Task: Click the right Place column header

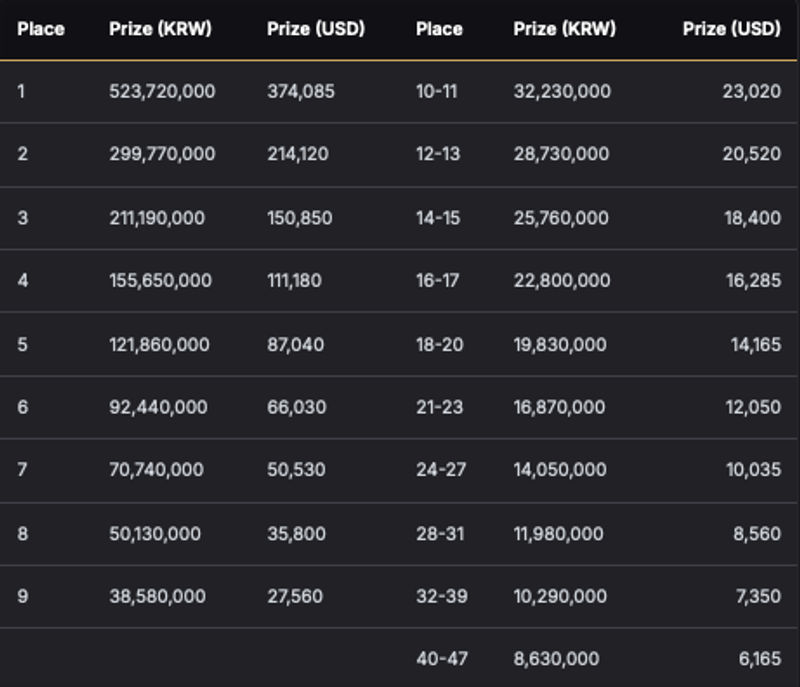Action: click(439, 29)
